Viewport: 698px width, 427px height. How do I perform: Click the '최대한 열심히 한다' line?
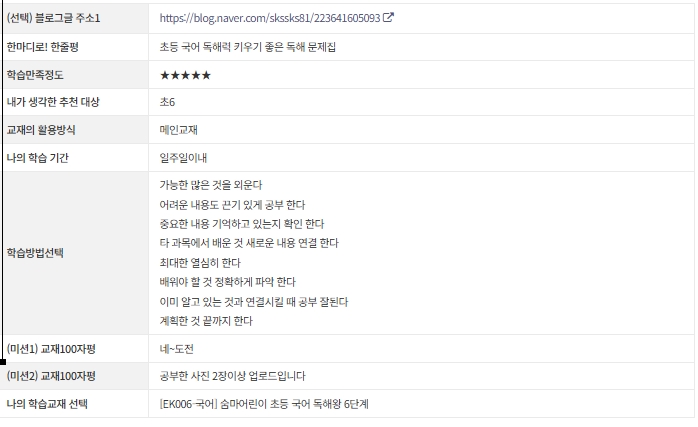[200, 263]
